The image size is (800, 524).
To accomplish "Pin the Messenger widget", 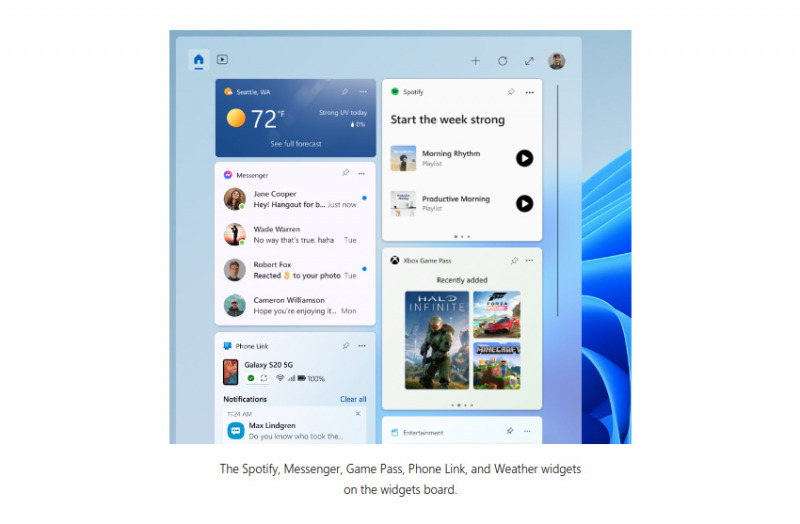I will click(x=345, y=173).
